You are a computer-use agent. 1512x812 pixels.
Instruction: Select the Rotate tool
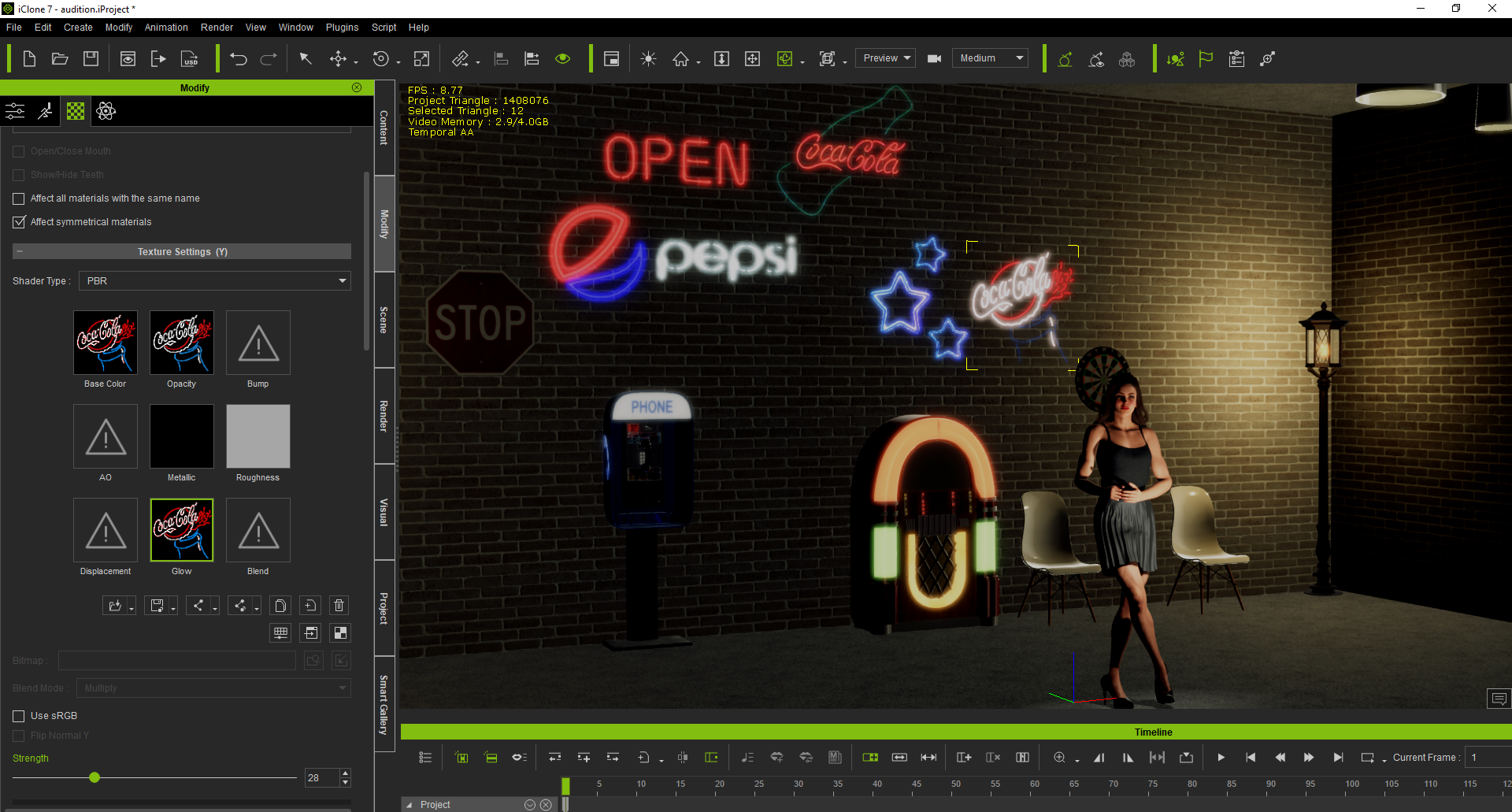pyautogui.click(x=381, y=59)
